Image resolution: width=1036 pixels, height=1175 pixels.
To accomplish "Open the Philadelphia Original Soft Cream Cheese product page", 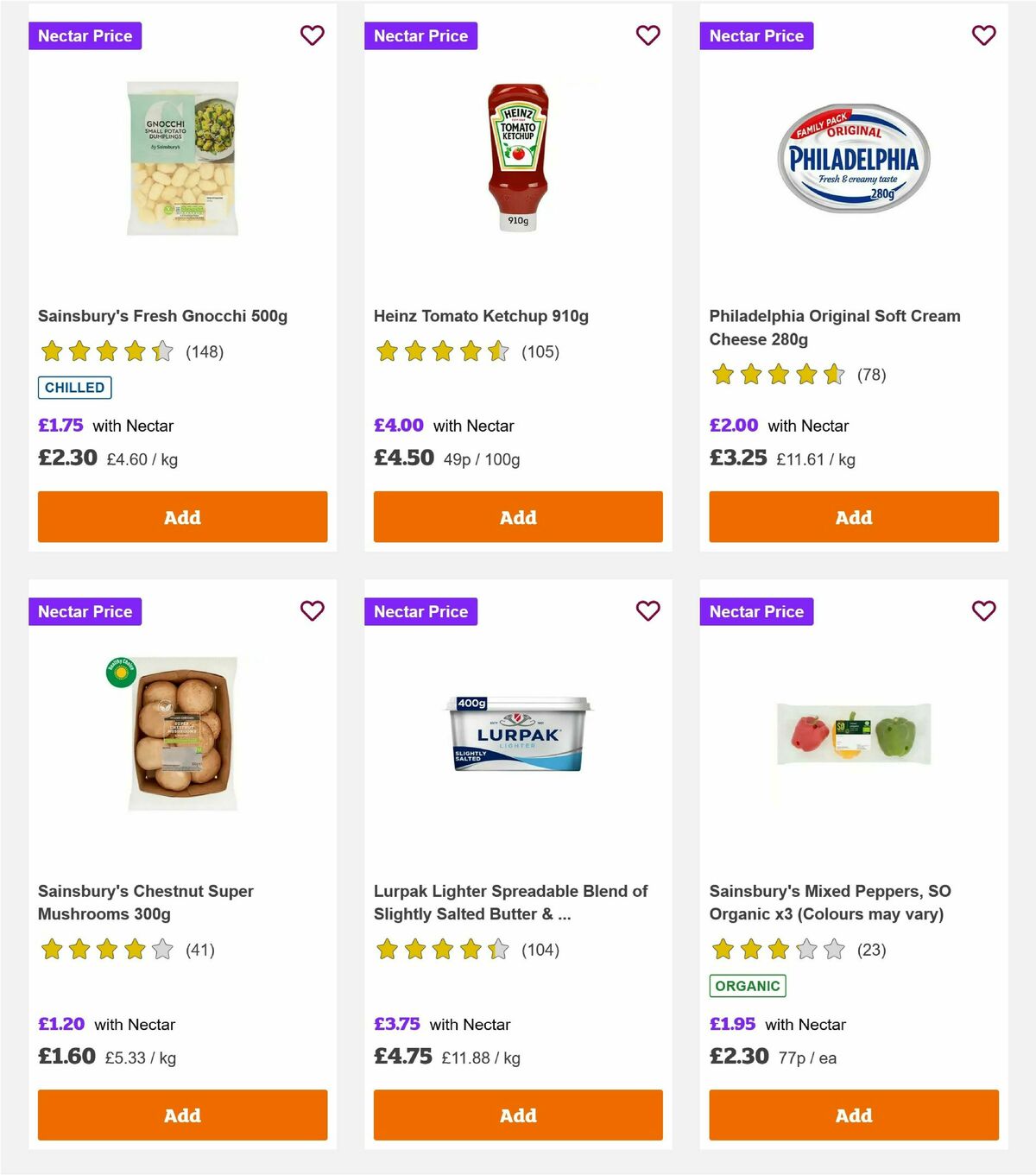I will pyautogui.click(x=834, y=327).
